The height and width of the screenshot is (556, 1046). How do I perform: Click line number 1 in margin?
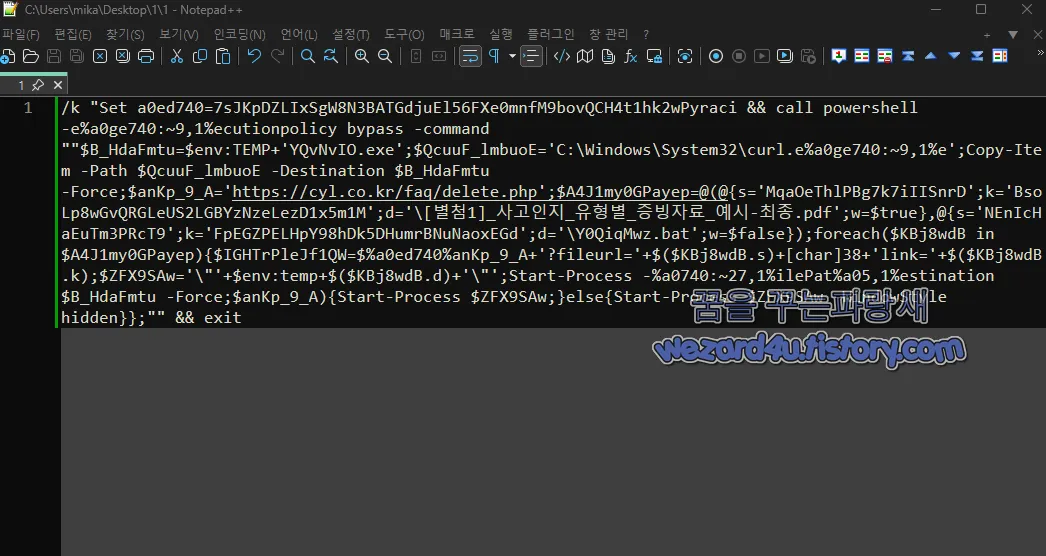(28, 107)
